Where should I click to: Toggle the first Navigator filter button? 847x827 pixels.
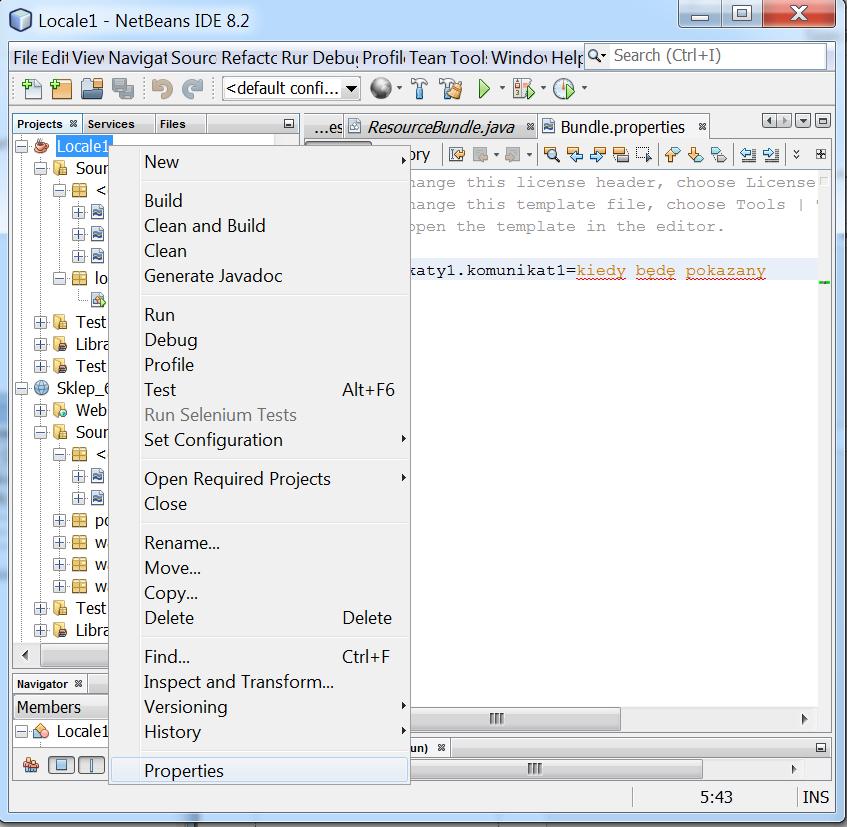pyautogui.click(x=62, y=765)
